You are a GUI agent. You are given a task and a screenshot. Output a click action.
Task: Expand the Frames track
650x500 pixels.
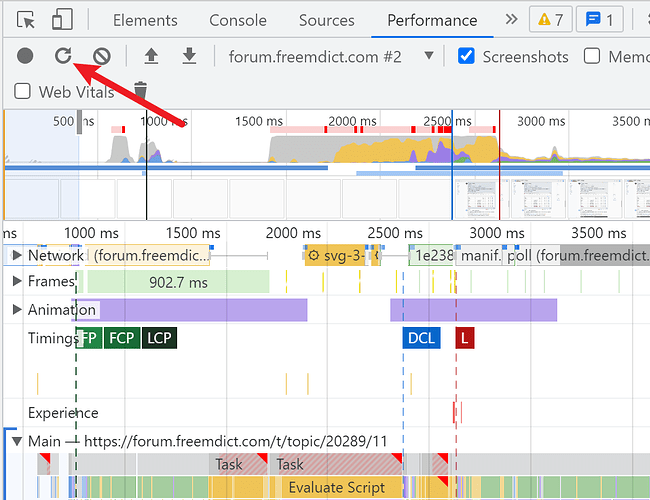(16, 282)
